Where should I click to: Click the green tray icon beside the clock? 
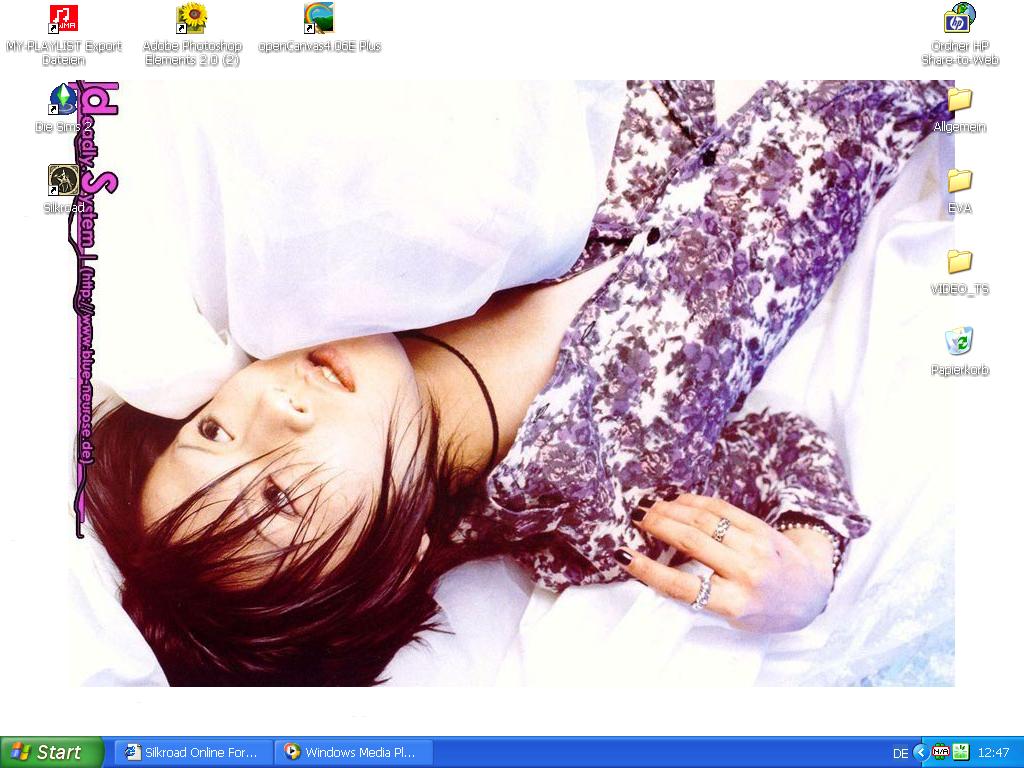(961, 752)
